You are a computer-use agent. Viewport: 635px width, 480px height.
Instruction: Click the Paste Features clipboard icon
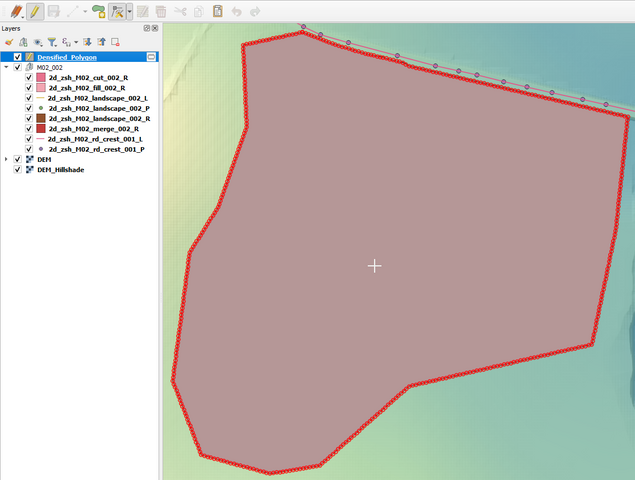pyautogui.click(x=217, y=11)
